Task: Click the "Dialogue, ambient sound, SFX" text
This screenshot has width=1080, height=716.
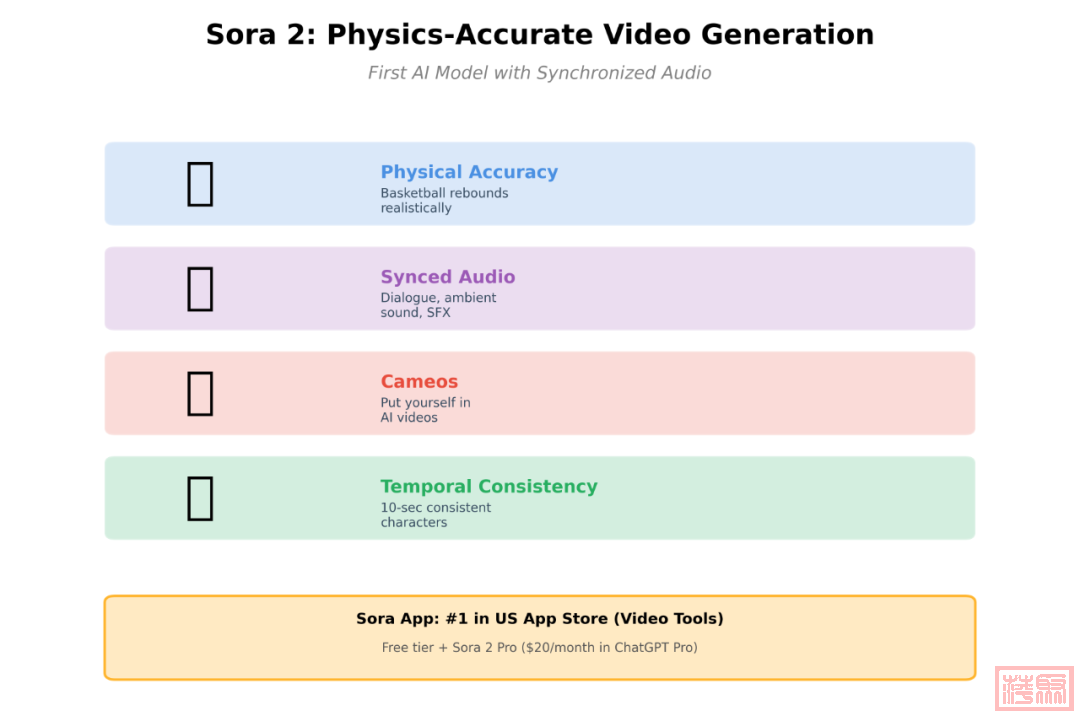Action: [x=438, y=305]
